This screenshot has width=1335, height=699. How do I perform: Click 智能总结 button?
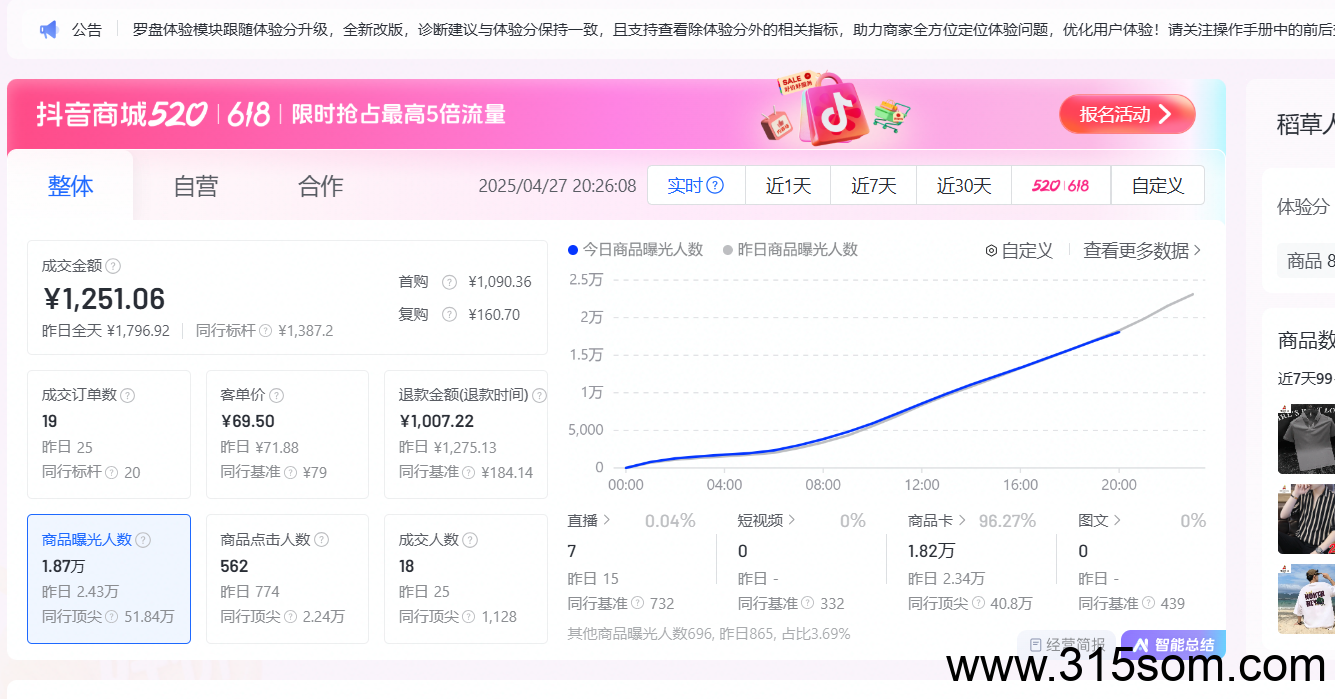tap(1173, 645)
